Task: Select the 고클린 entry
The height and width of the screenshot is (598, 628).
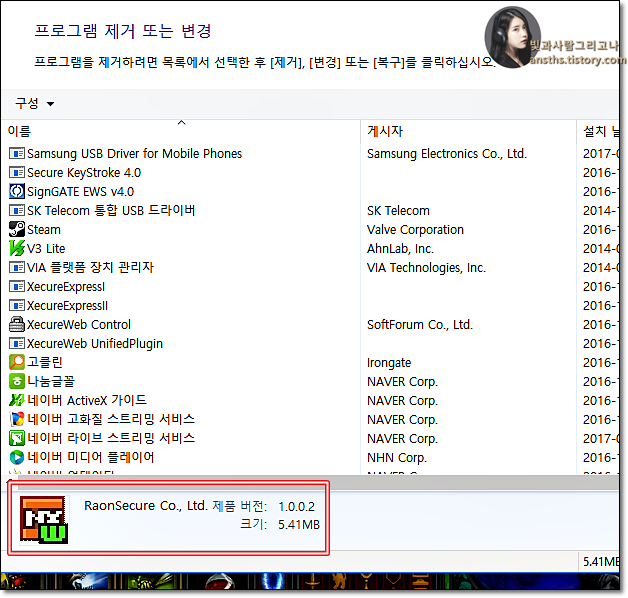Action: (x=45, y=362)
